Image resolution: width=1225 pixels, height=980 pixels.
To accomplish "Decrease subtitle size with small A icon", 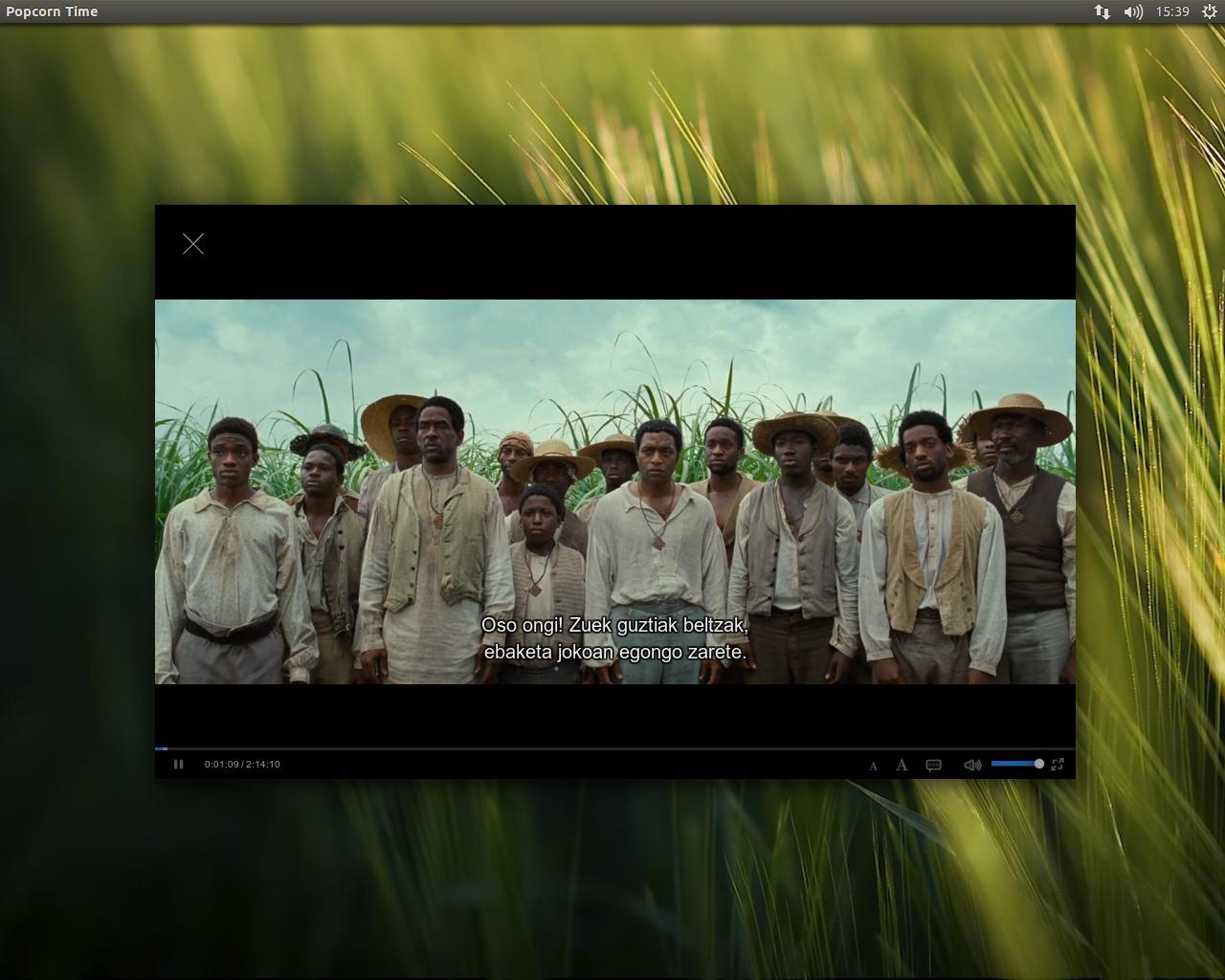I will 873,766.
